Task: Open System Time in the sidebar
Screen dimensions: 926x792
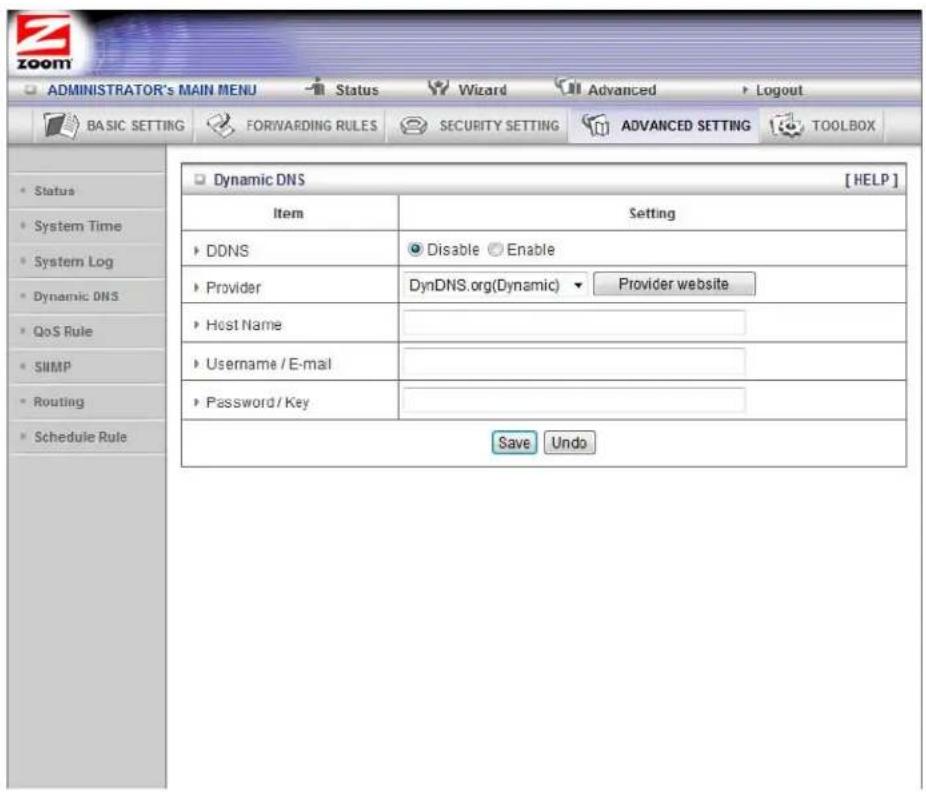Action: pyautogui.click(x=78, y=226)
